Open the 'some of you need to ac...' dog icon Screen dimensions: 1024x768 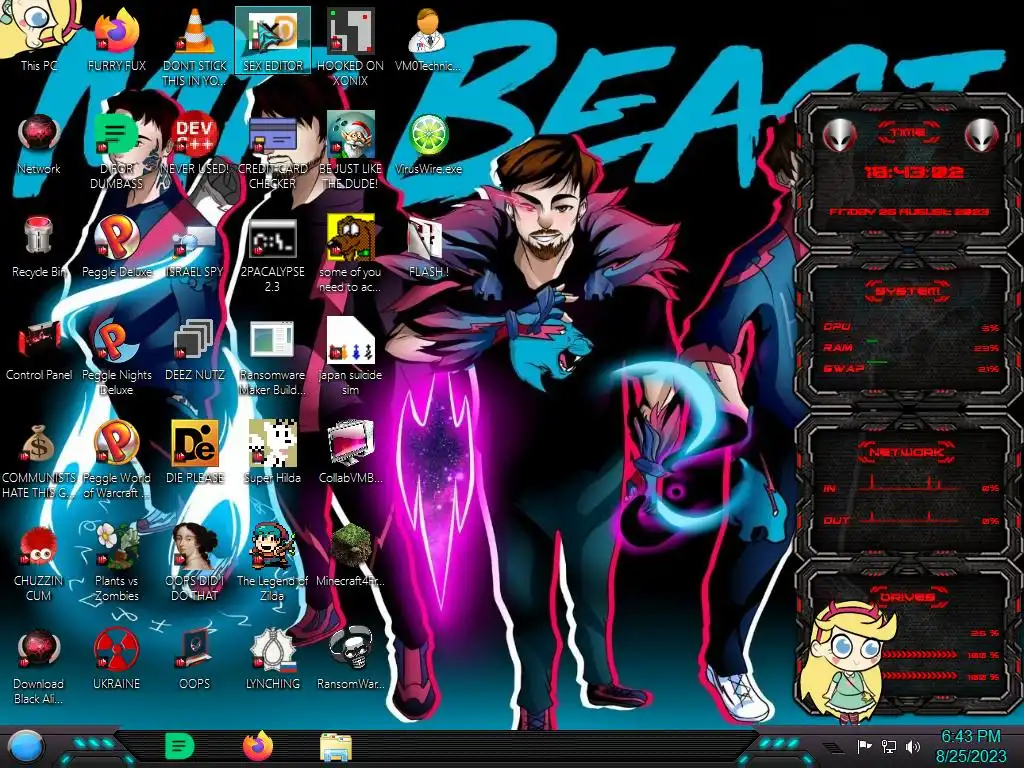(350, 255)
